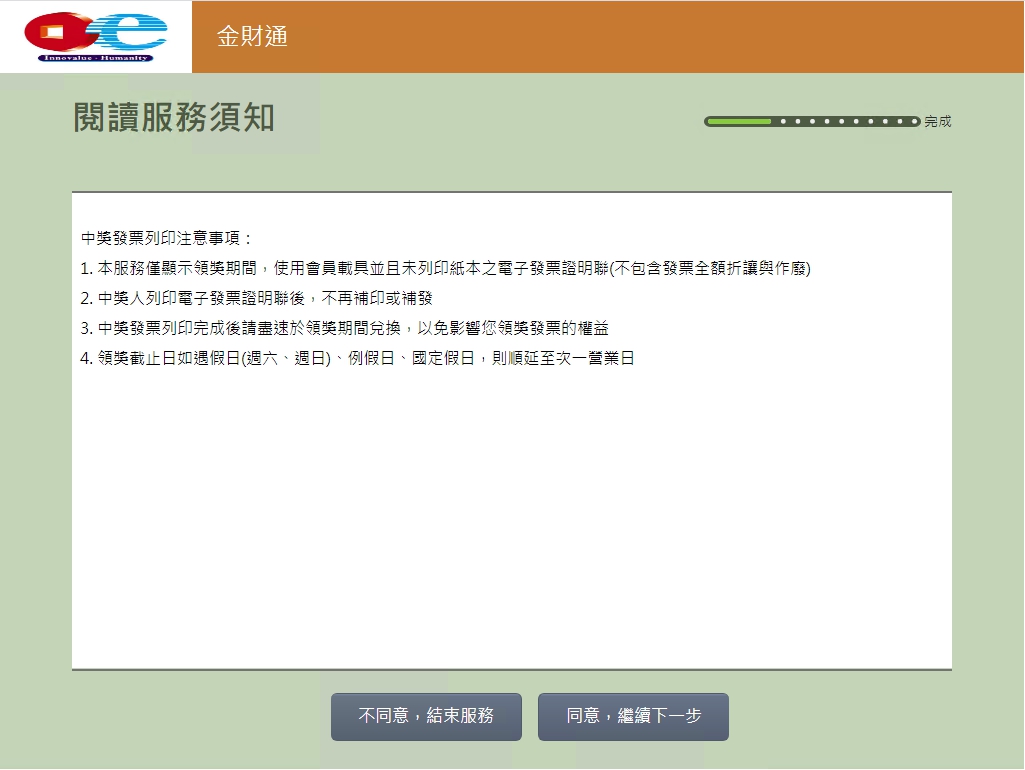This screenshot has width=1025, height=770.
Task: Click the green filled progress bar segment
Action: pos(740,121)
